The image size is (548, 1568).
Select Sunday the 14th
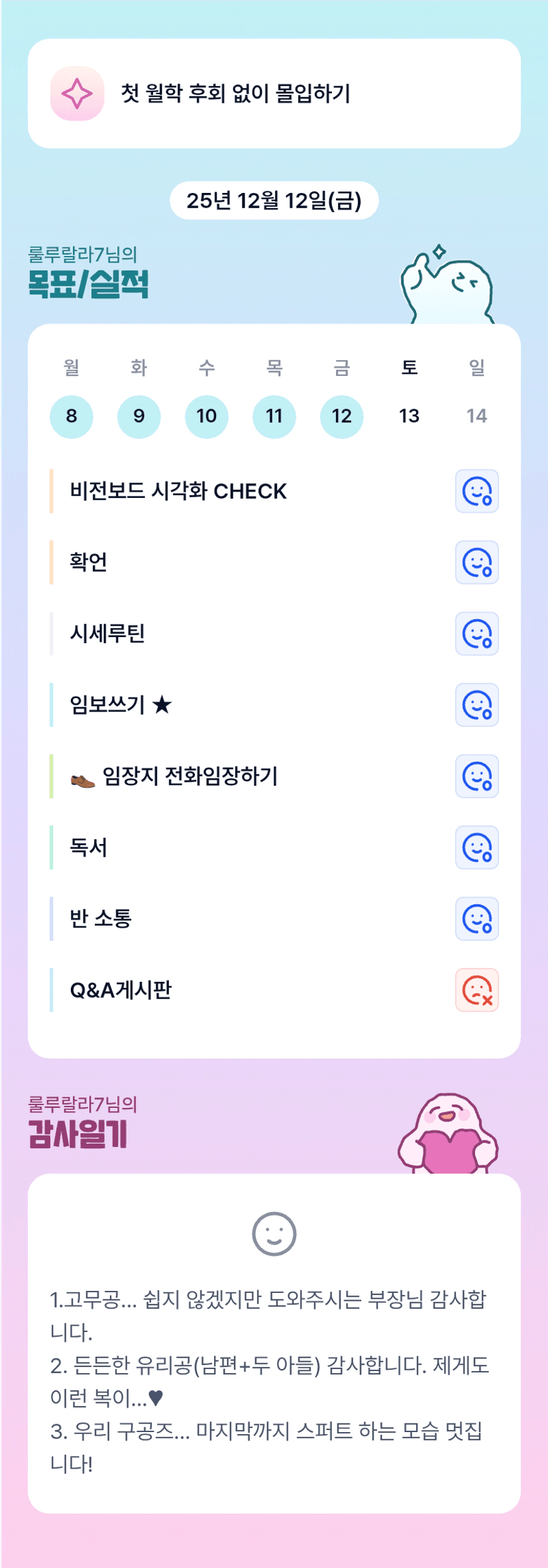tap(476, 416)
